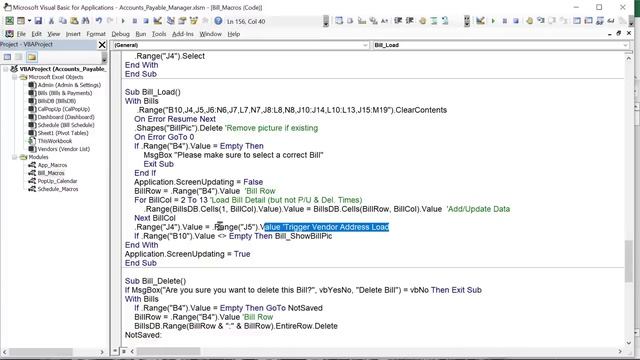Click the Uncomment Block icon
640x360 pixels.
pyautogui.click(x=445, y=21)
